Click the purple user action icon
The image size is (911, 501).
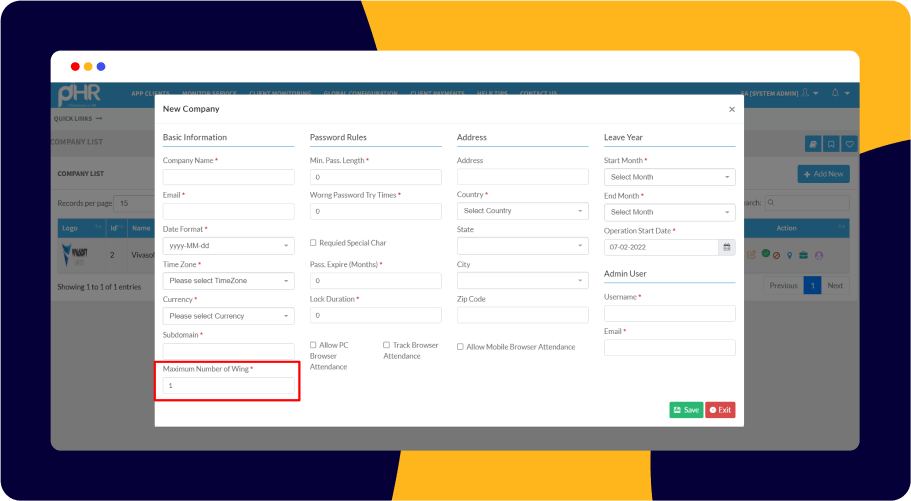tap(819, 255)
